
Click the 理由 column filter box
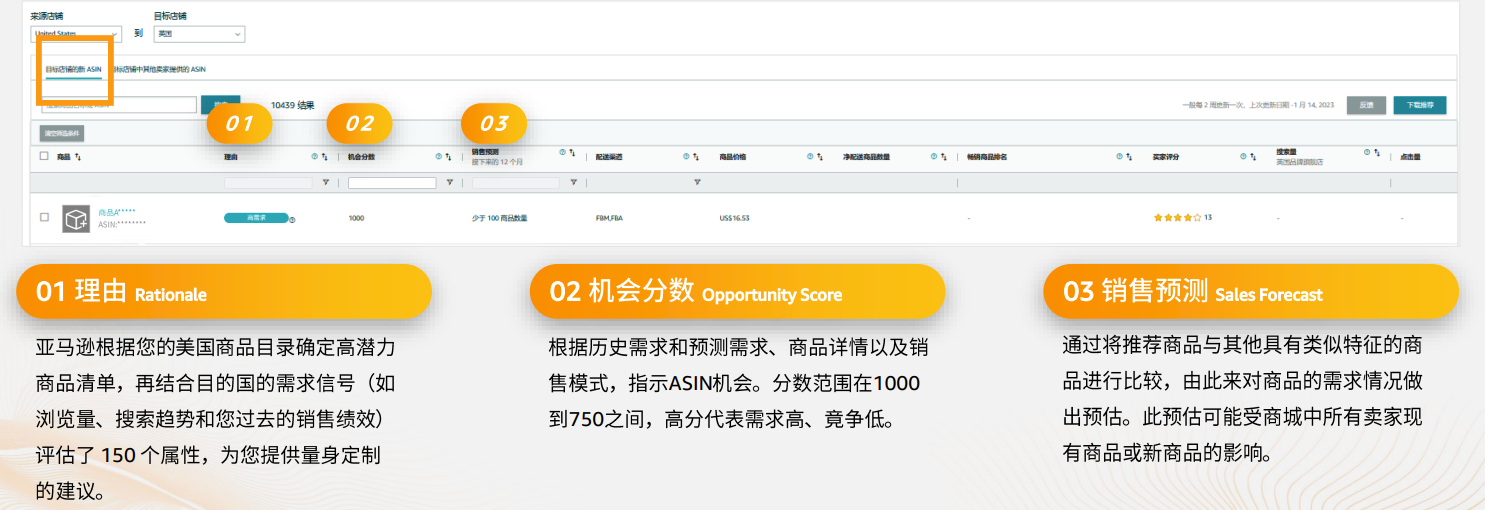tap(268, 183)
